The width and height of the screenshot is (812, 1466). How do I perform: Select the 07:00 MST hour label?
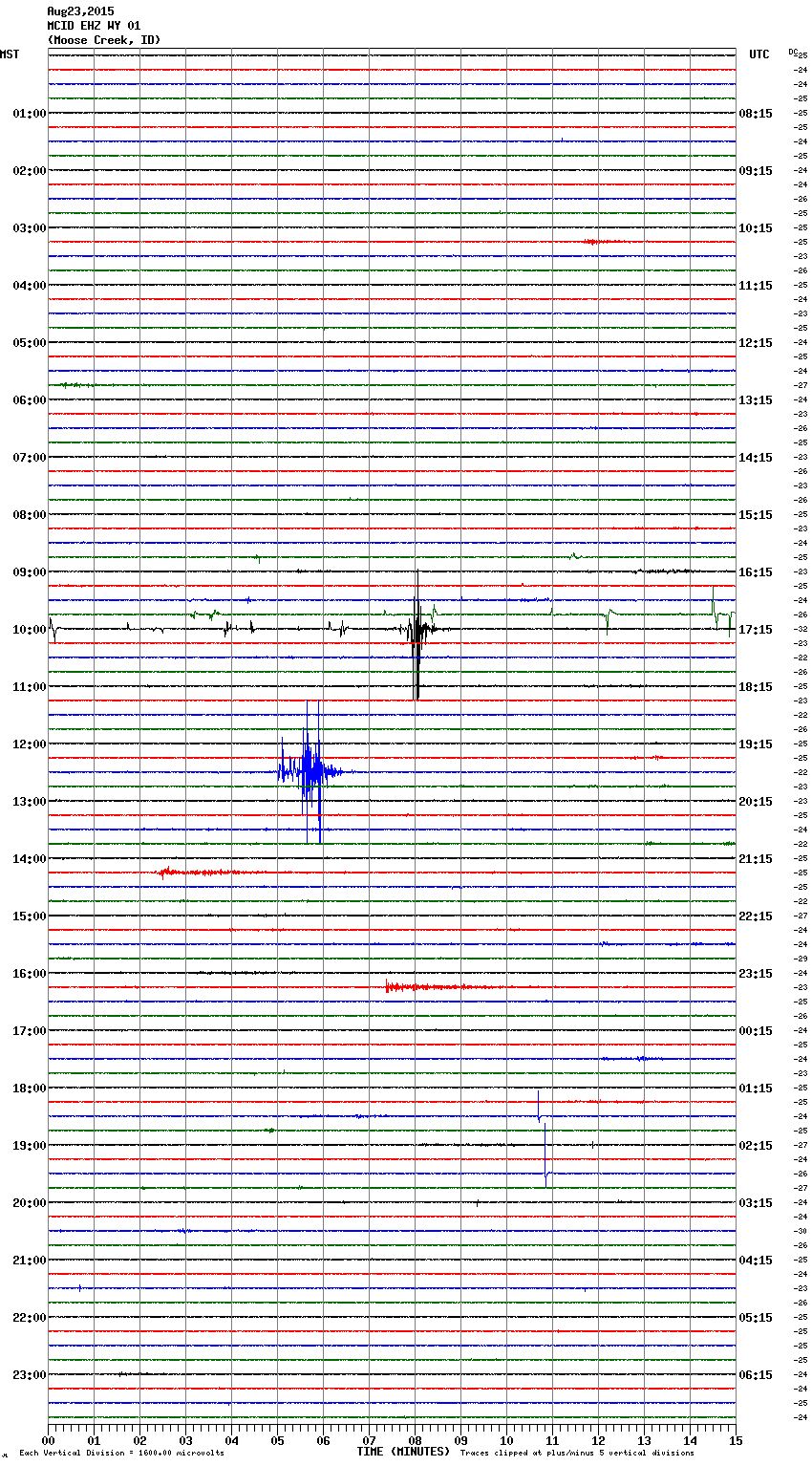point(29,458)
